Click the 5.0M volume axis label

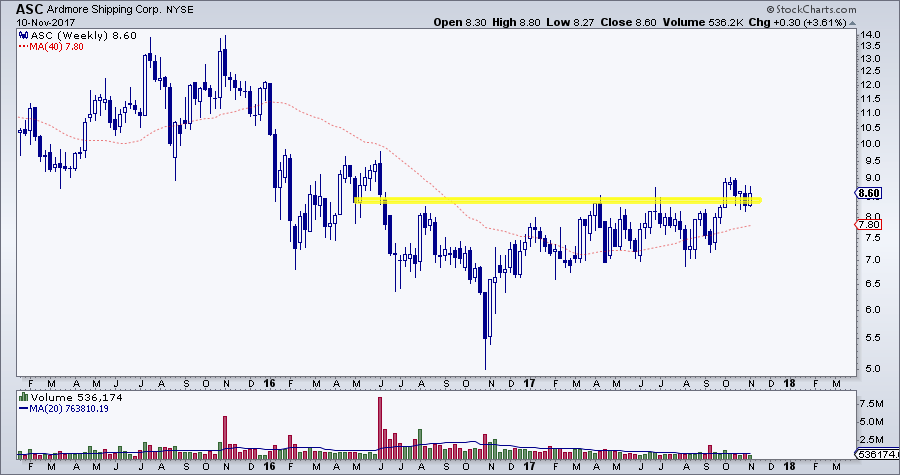[871, 422]
